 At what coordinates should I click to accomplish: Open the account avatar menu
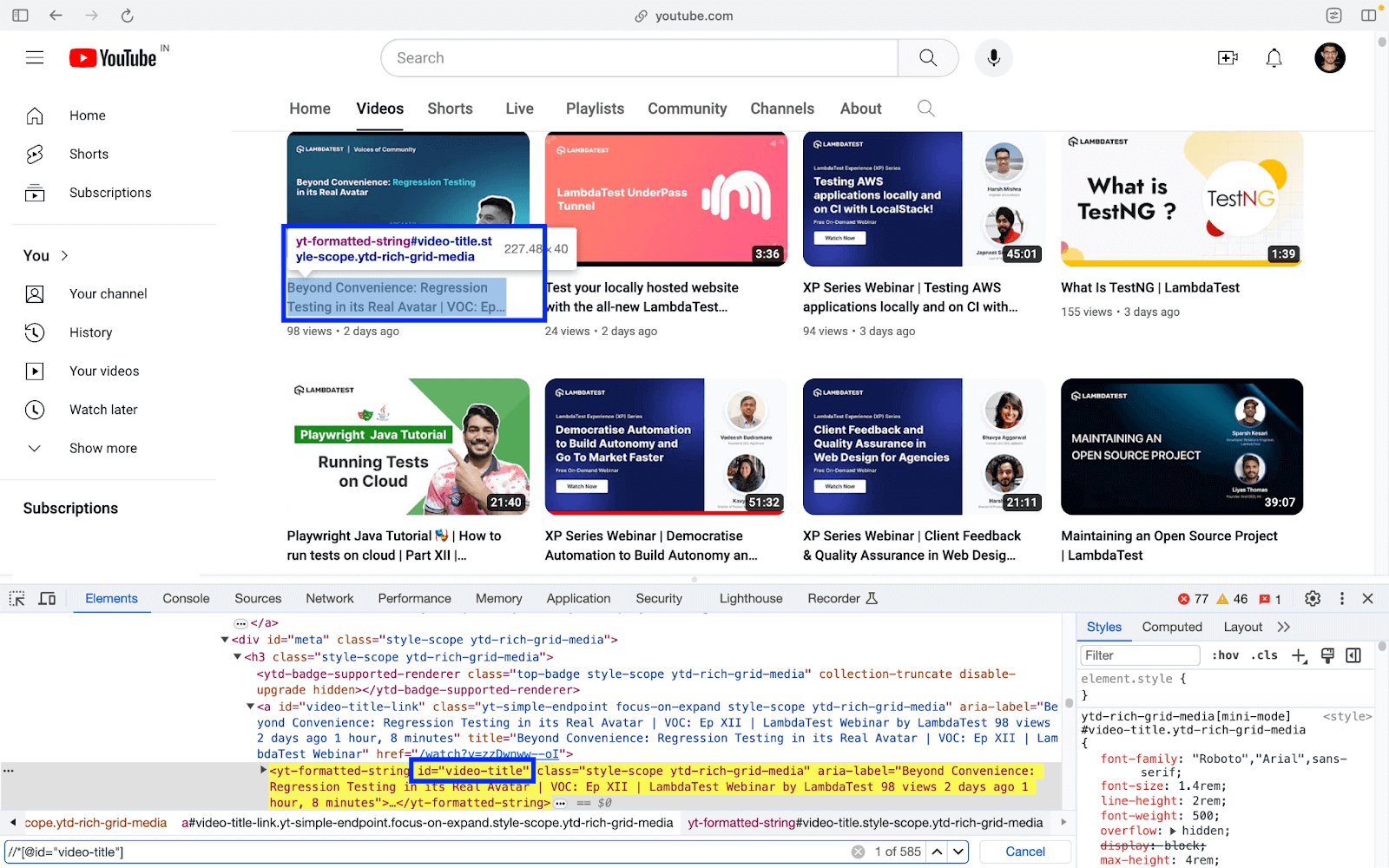point(1330,58)
